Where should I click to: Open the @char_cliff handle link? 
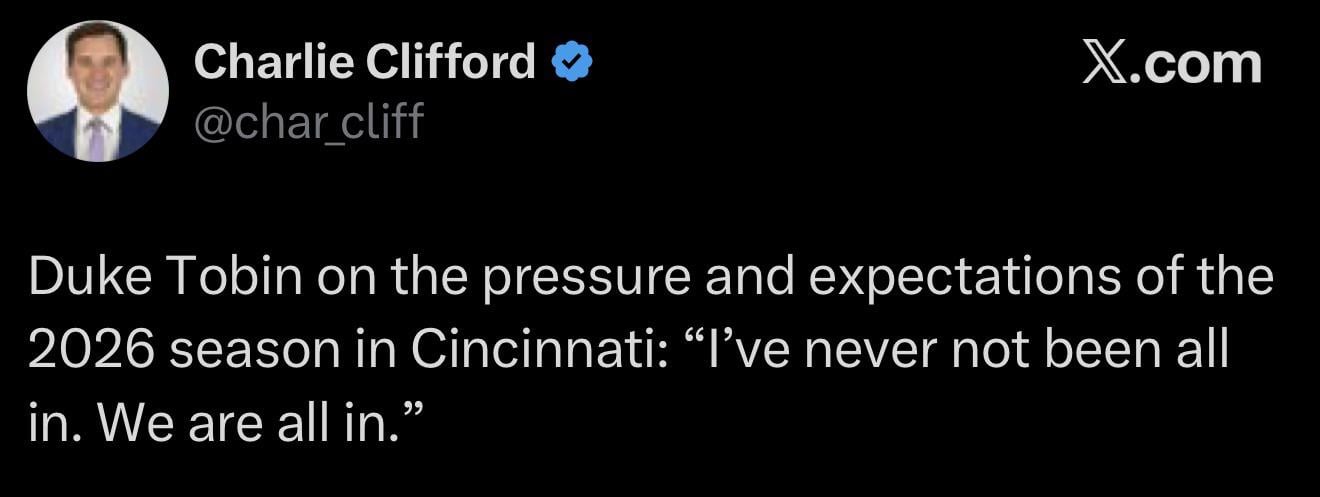[x=308, y=123]
